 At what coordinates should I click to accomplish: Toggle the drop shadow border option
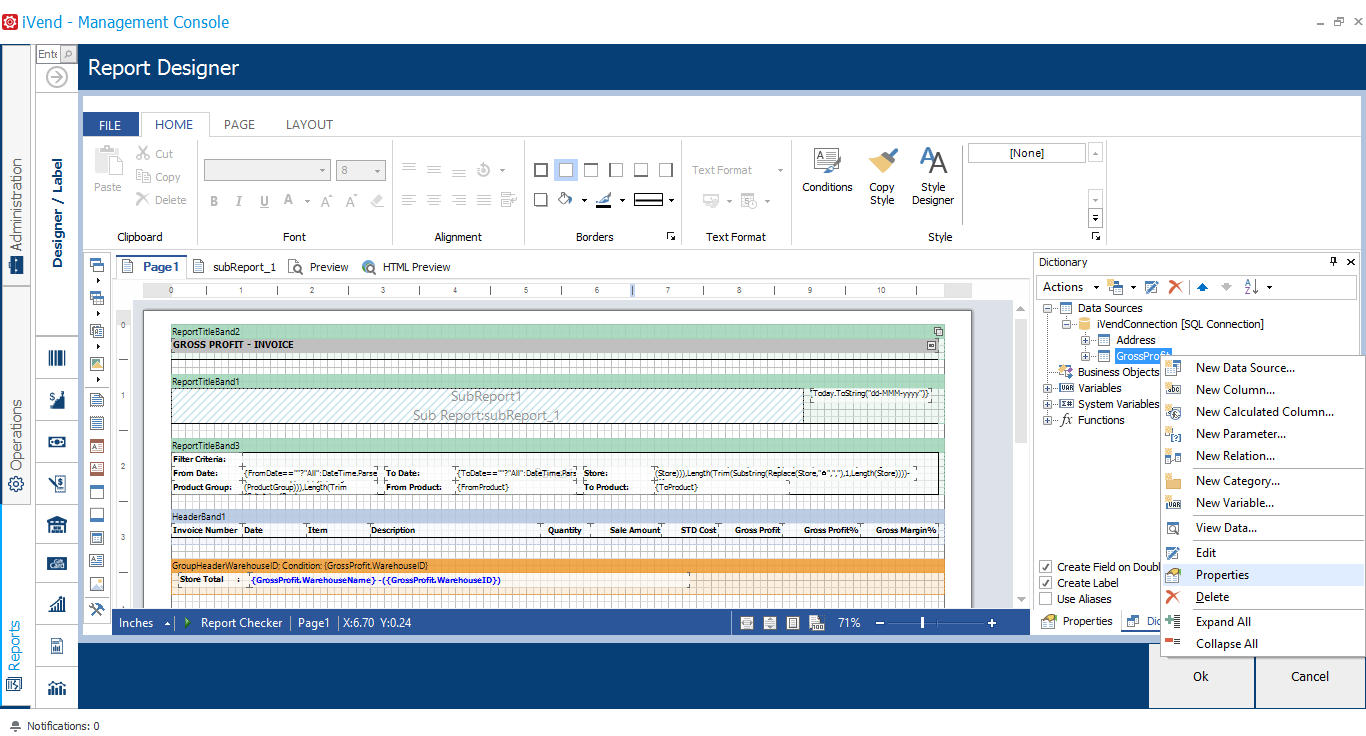tap(541, 200)
